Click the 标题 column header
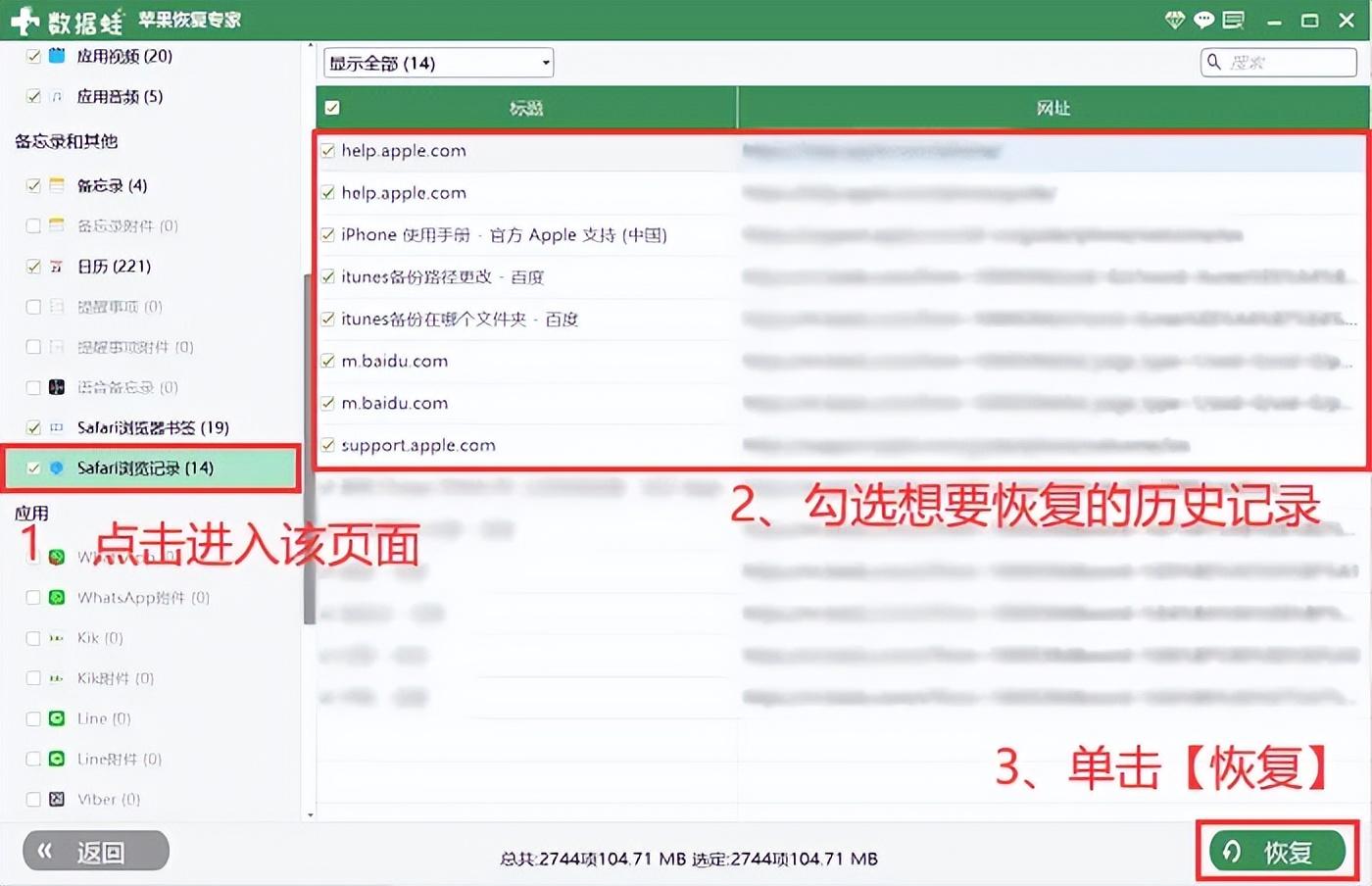Viewport: 1372px width, 886px height. click(x=526, y=108)
